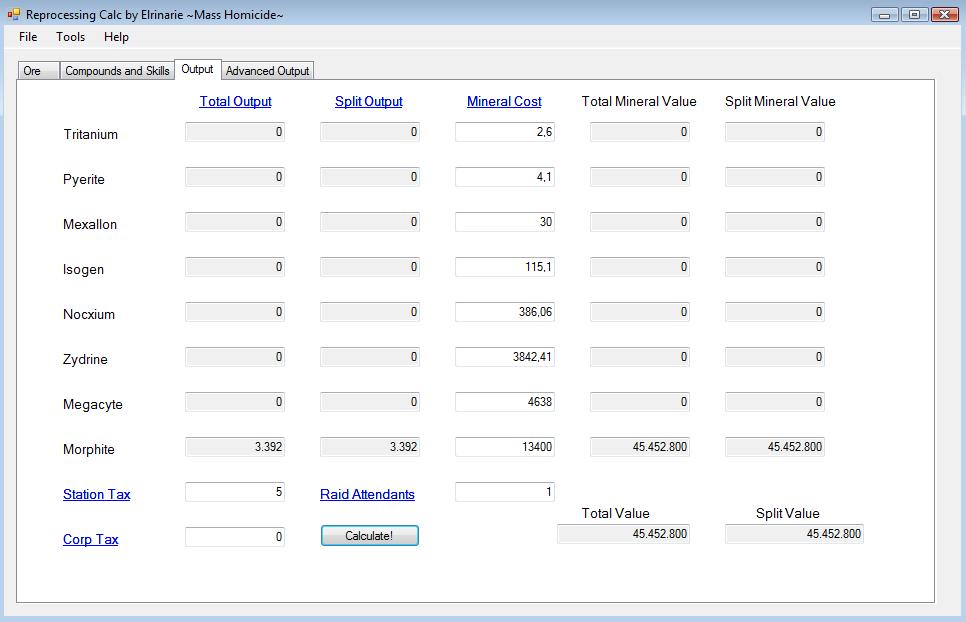966x622 pixels.
Task: Click the Station Tax input field
Action: (x=235, y=491)
